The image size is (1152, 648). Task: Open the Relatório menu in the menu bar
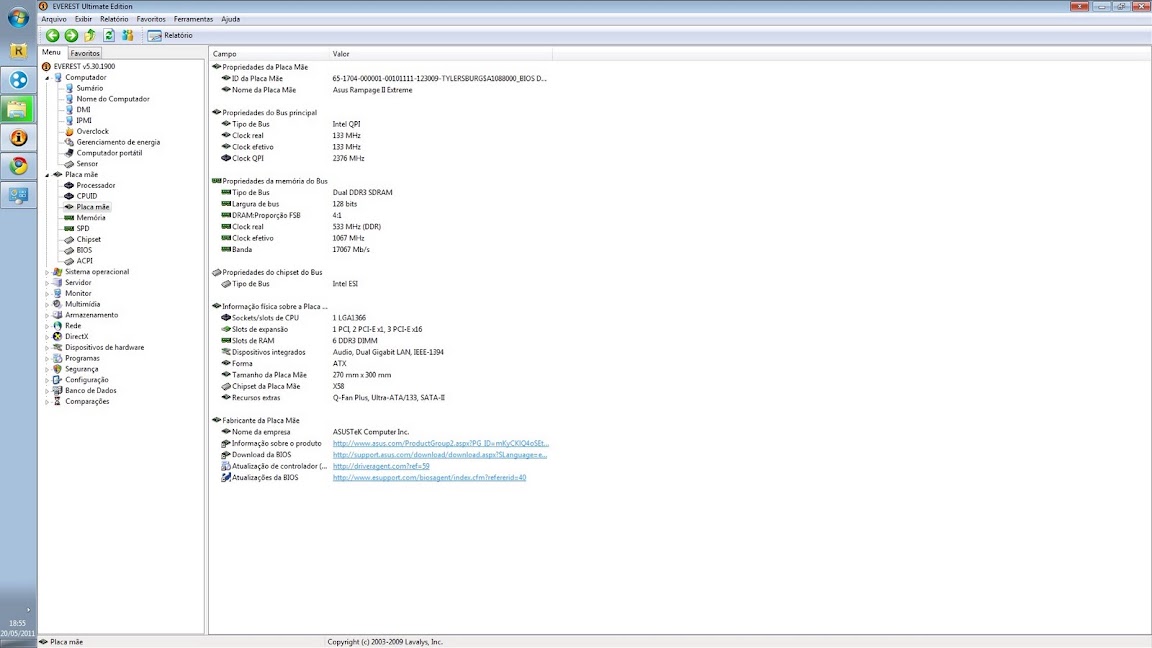pyautogui.click(x=114, y=19)
